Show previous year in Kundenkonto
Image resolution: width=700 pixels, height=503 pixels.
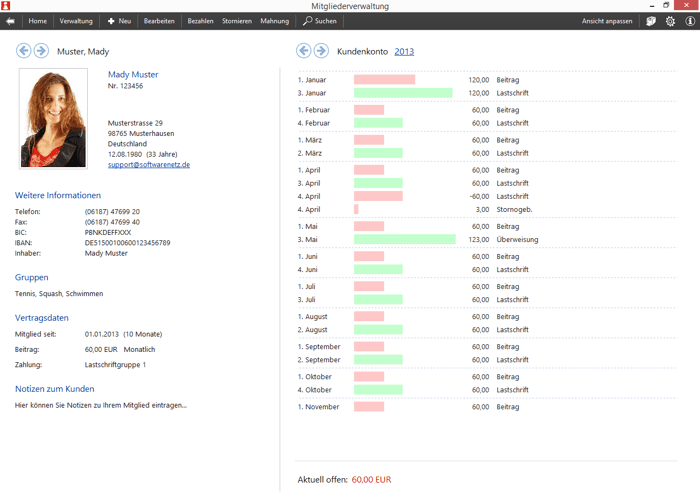[x=304, y=51]
